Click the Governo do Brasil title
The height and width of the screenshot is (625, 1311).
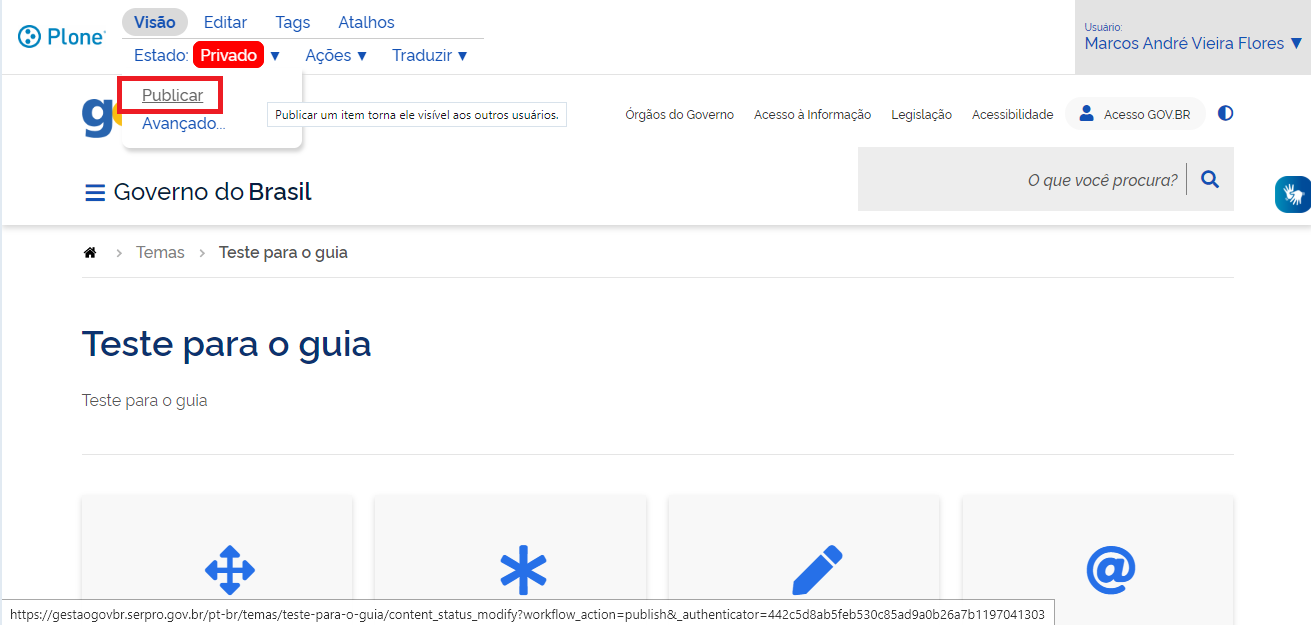pos(212,192)
